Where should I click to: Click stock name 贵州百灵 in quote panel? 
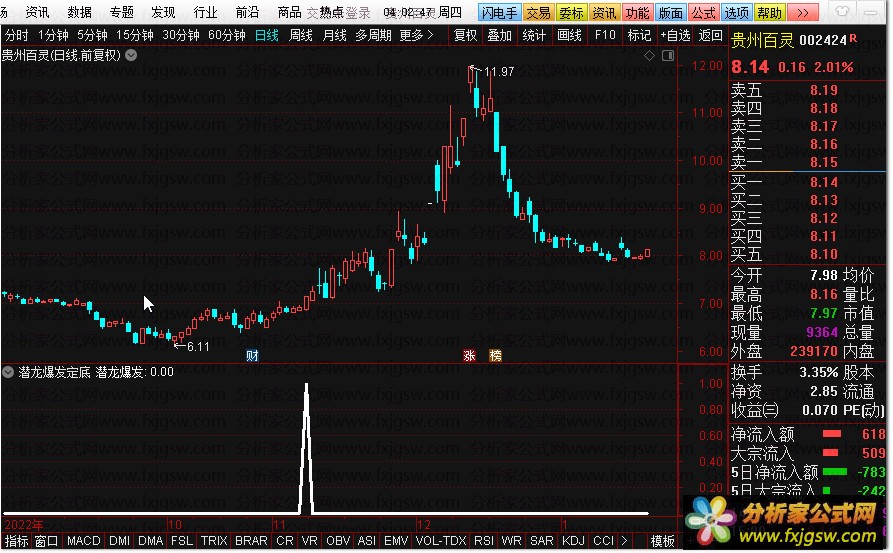point(762,40)
